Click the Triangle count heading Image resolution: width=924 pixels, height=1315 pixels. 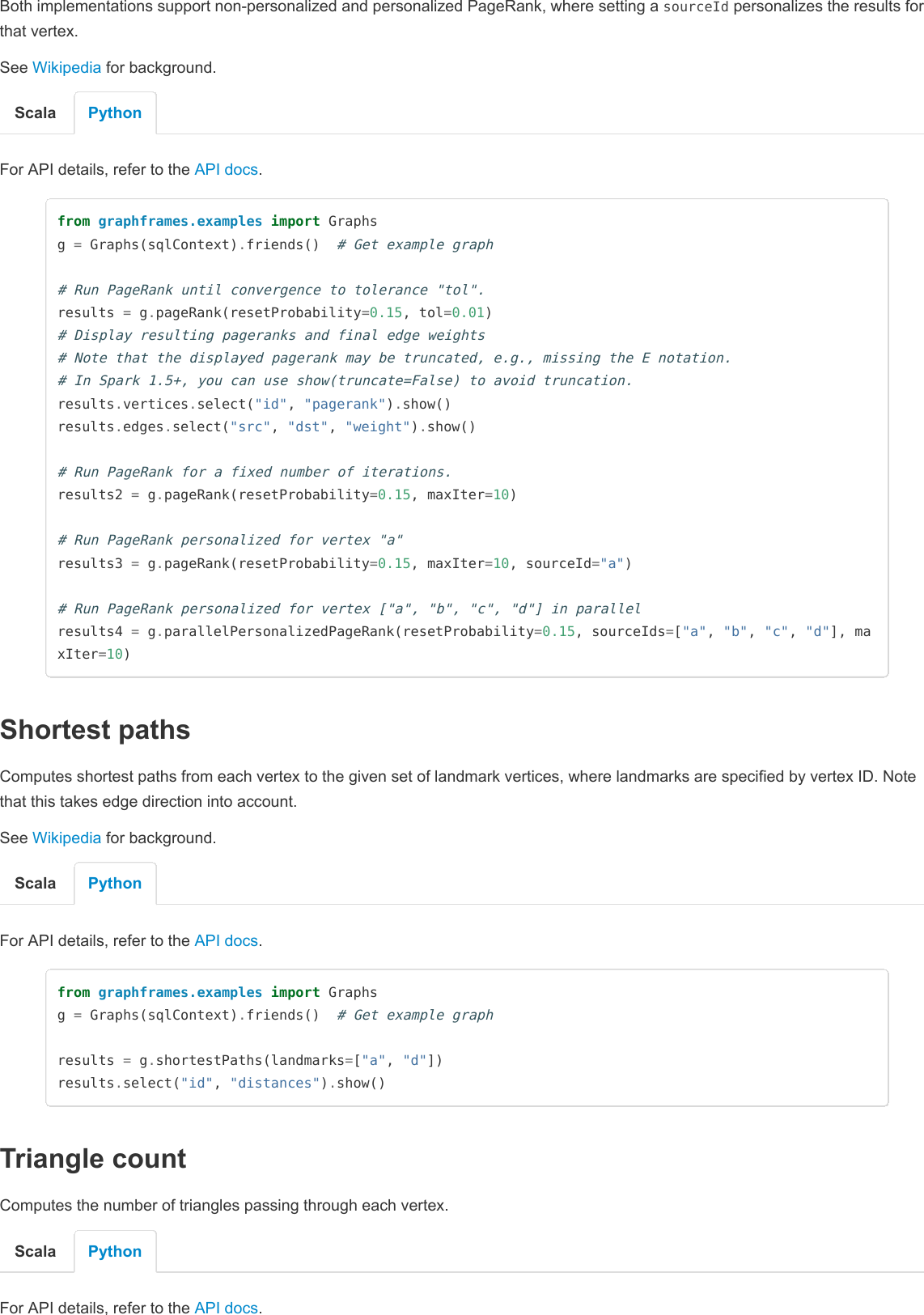pos(92,1158)
